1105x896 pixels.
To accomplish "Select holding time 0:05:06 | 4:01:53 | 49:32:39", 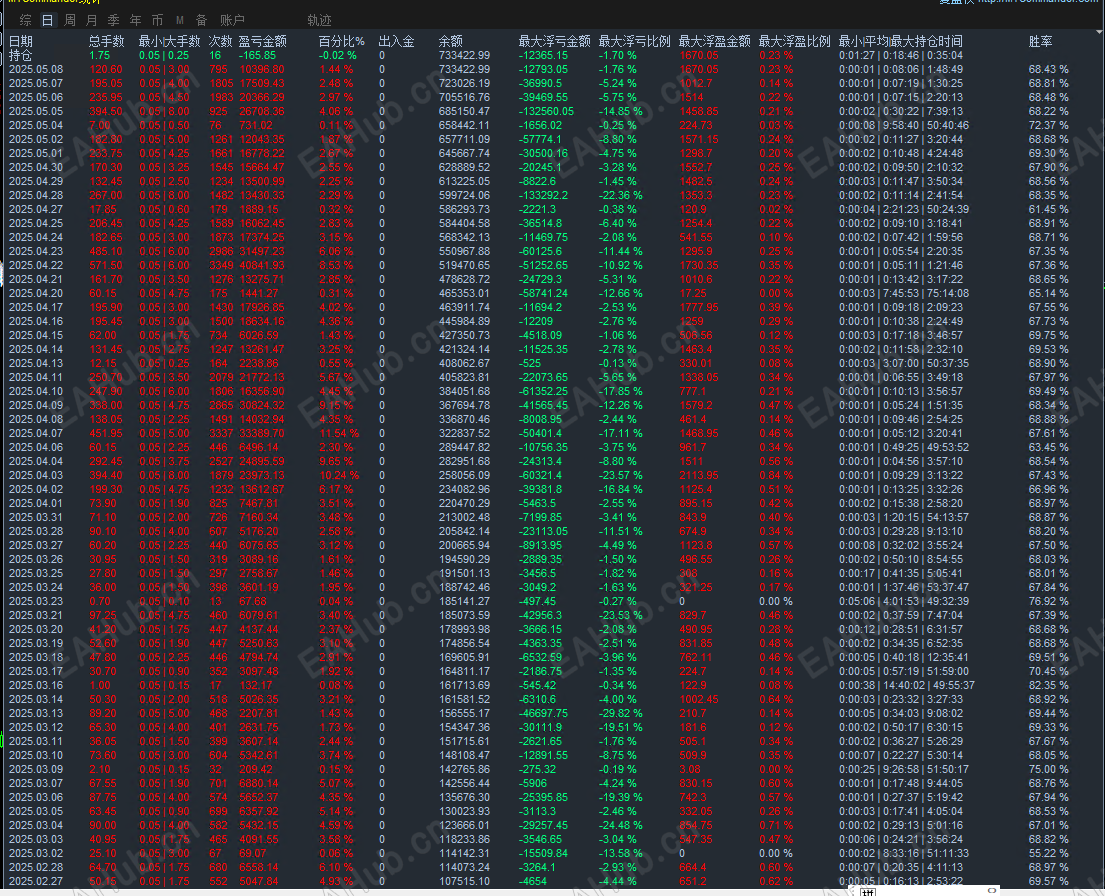I will point(903,601).
